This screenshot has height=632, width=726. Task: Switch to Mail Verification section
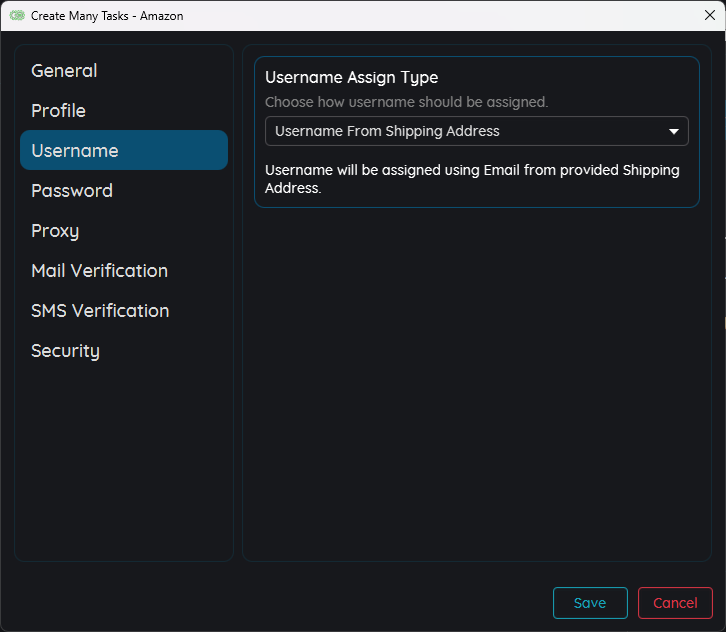click(99, 271)
